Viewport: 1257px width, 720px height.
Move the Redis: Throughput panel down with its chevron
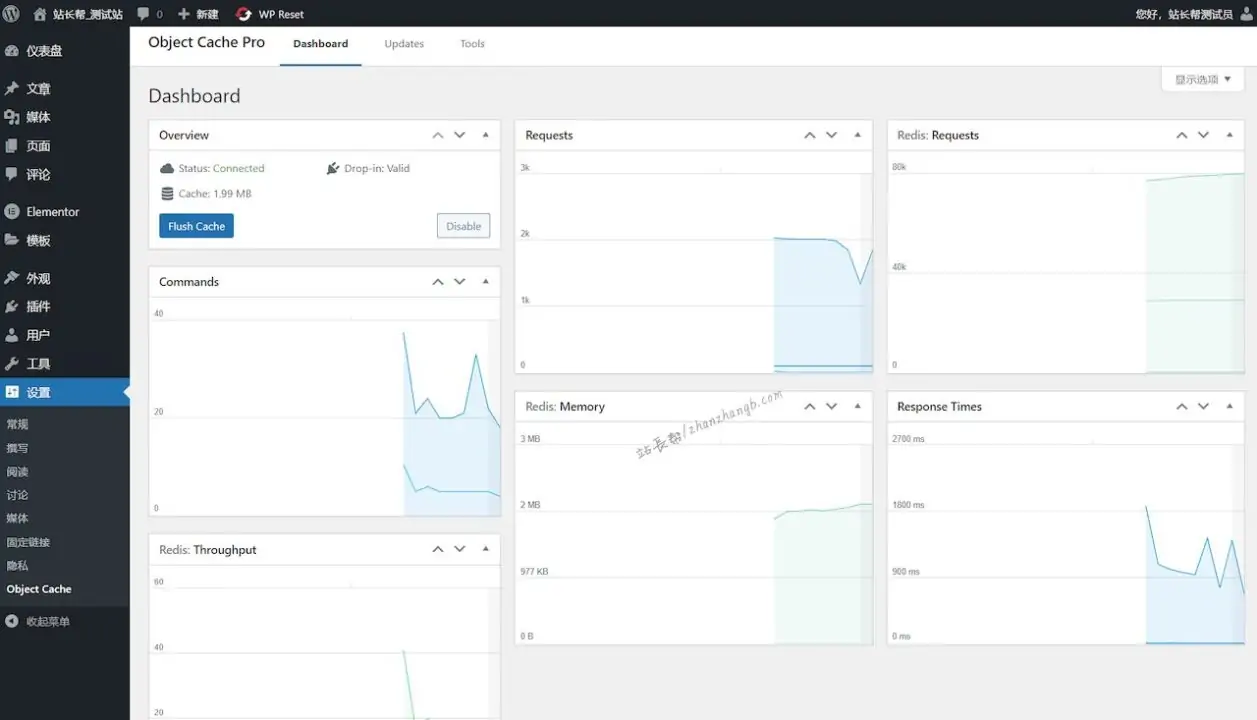pyautogui.click(x=459, y=548)
